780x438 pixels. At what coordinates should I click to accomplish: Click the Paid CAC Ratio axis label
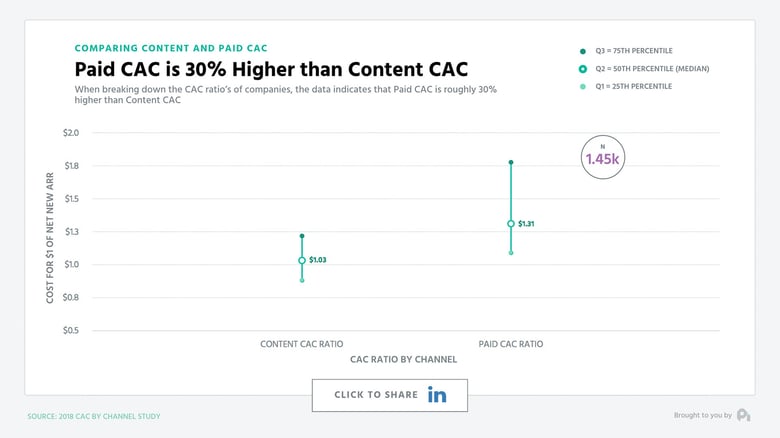point(511,344)
